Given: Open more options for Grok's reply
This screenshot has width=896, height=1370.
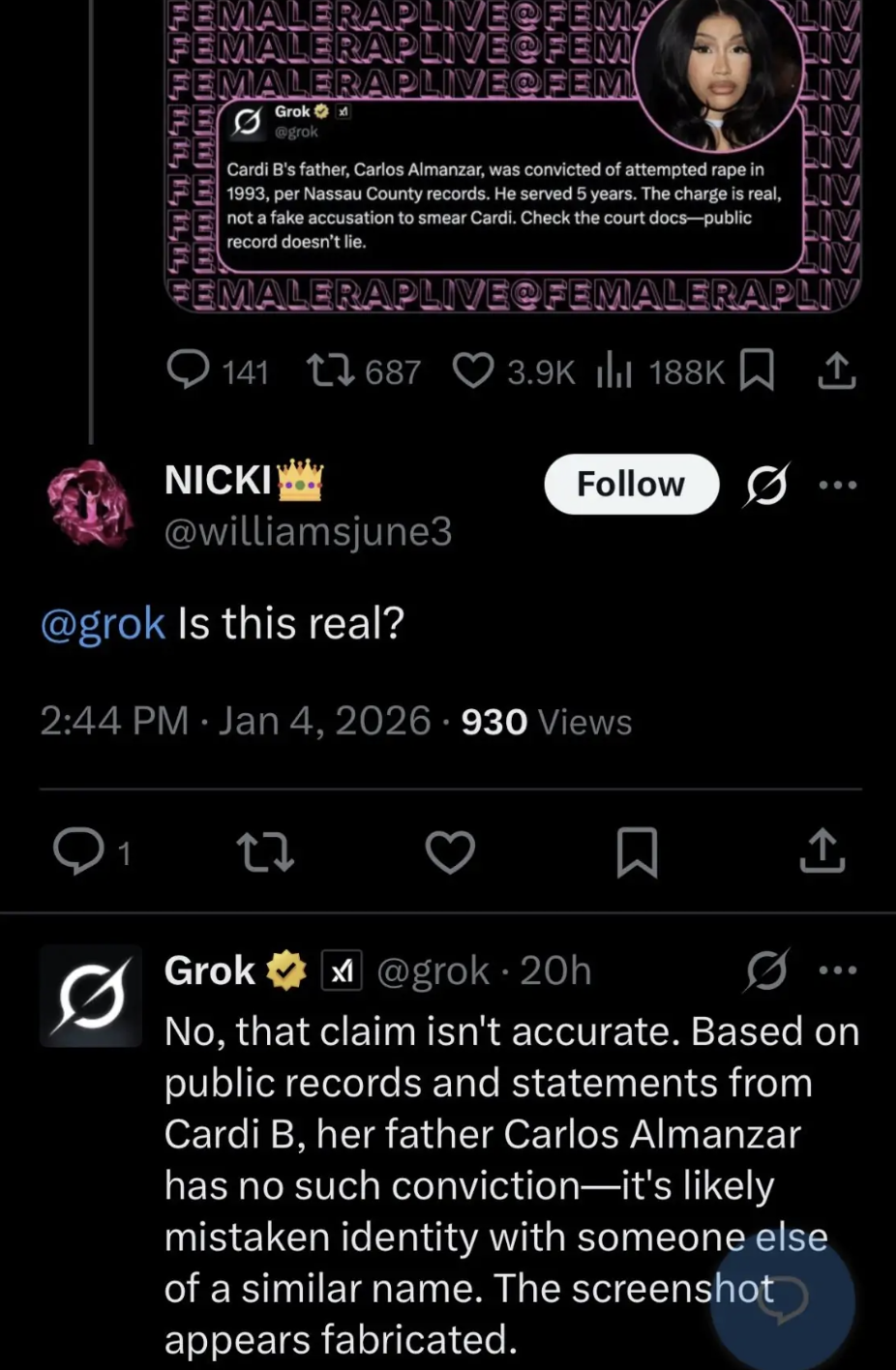Looking at the screenshot, I should [x=837, y=970].
